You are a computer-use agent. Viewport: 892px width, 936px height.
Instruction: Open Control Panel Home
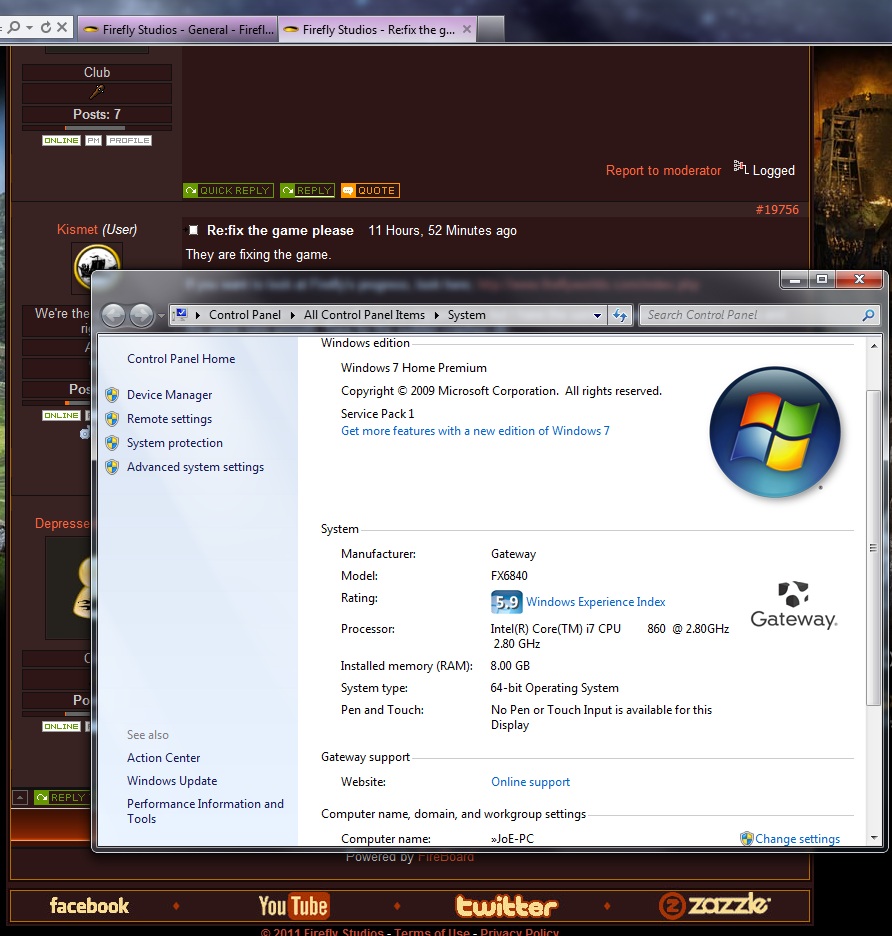(181, 359)
